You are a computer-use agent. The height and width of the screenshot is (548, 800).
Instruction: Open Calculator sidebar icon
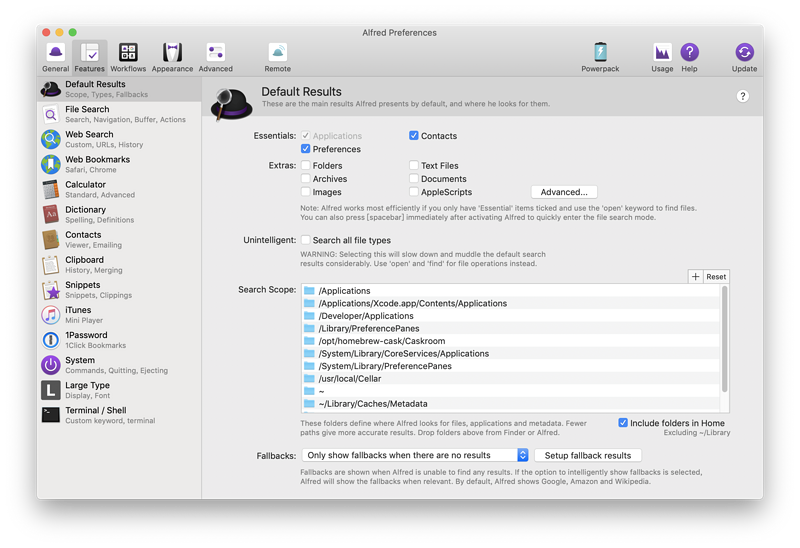tap(51, 189)
